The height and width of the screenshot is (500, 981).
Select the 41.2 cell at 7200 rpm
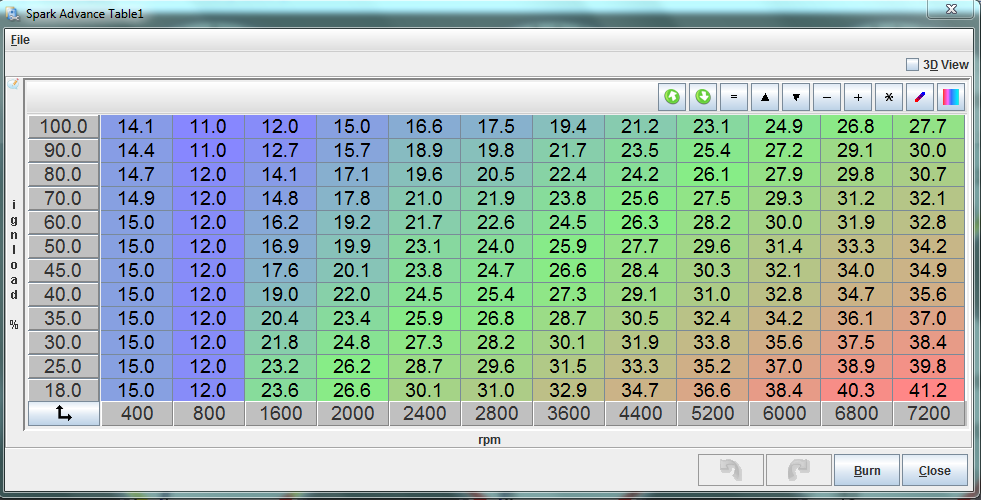coord(929,390)
